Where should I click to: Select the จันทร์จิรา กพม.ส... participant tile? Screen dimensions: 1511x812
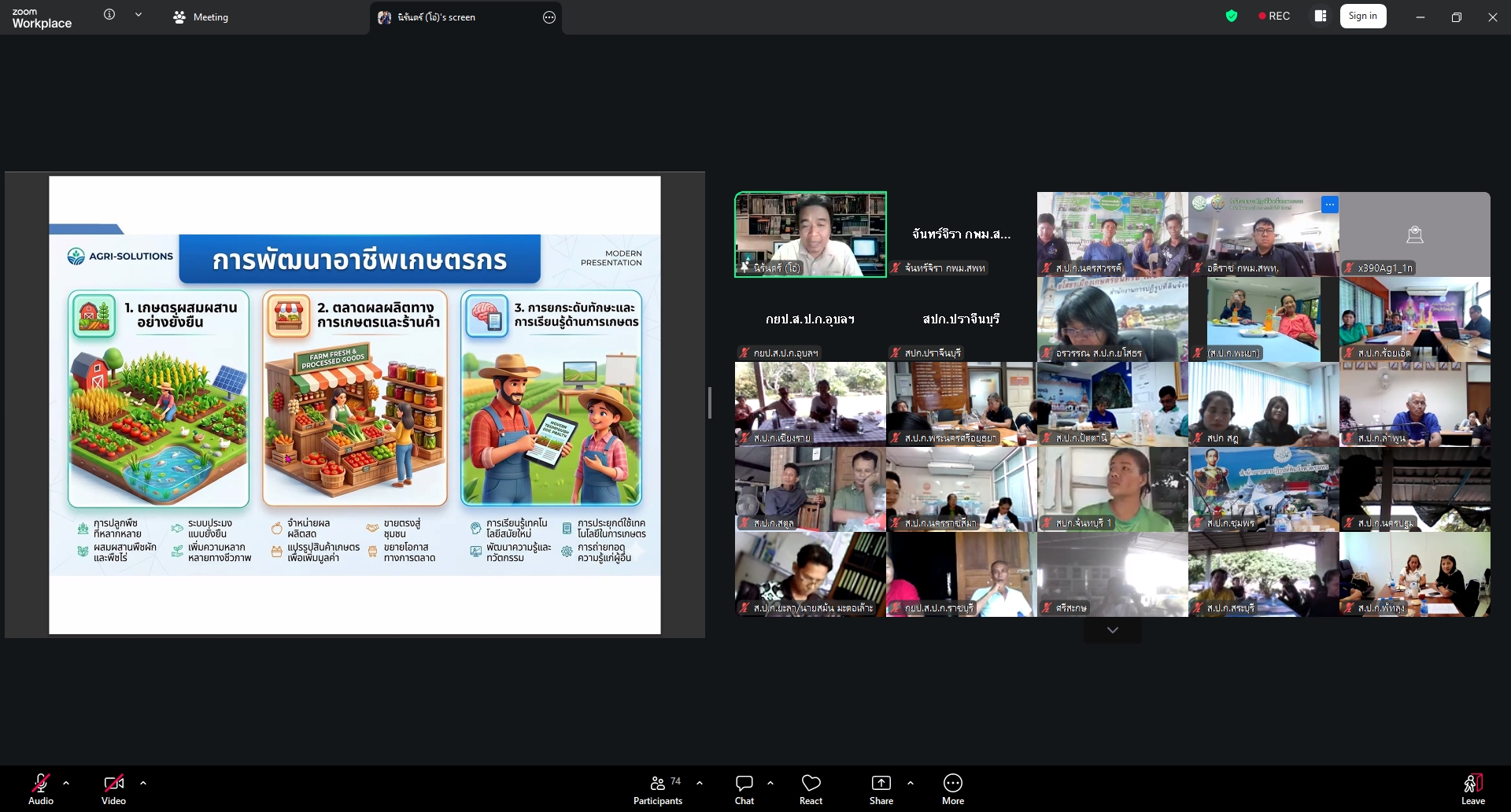(962, 234)
